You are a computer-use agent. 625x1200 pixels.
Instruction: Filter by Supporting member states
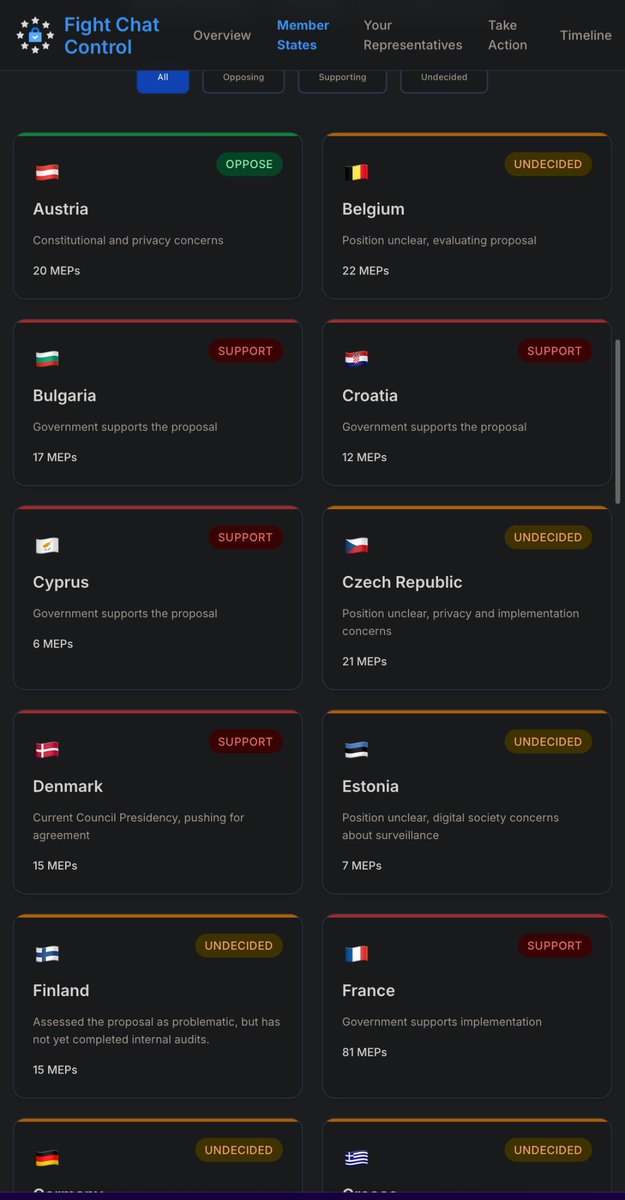click(342, 78)
